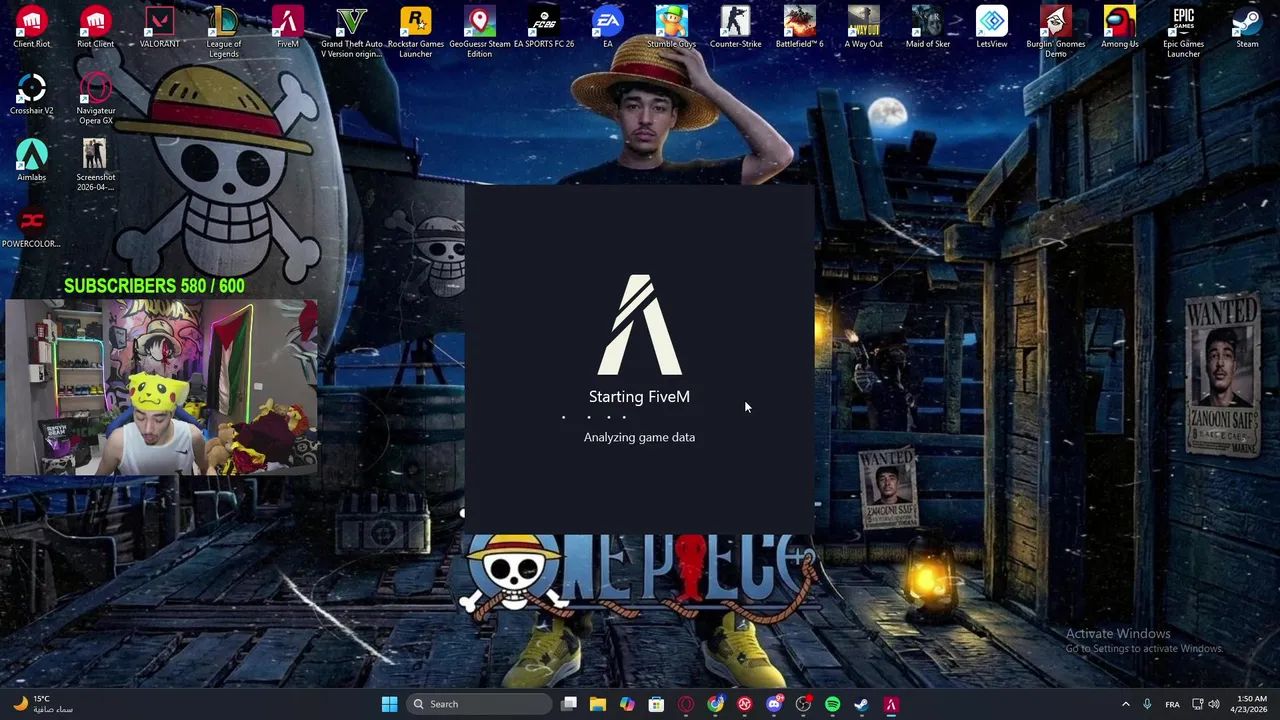Select the Aimlabs desktop icon

click(32, 160)
